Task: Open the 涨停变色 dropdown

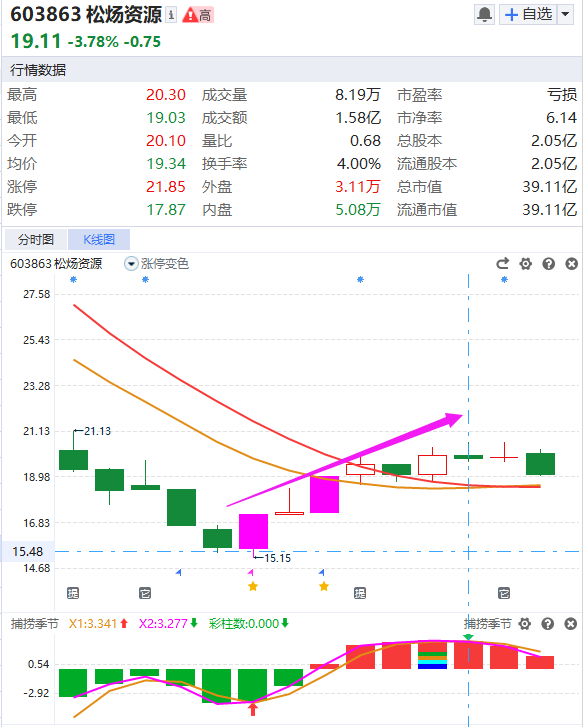Action: tap(156, 264)
